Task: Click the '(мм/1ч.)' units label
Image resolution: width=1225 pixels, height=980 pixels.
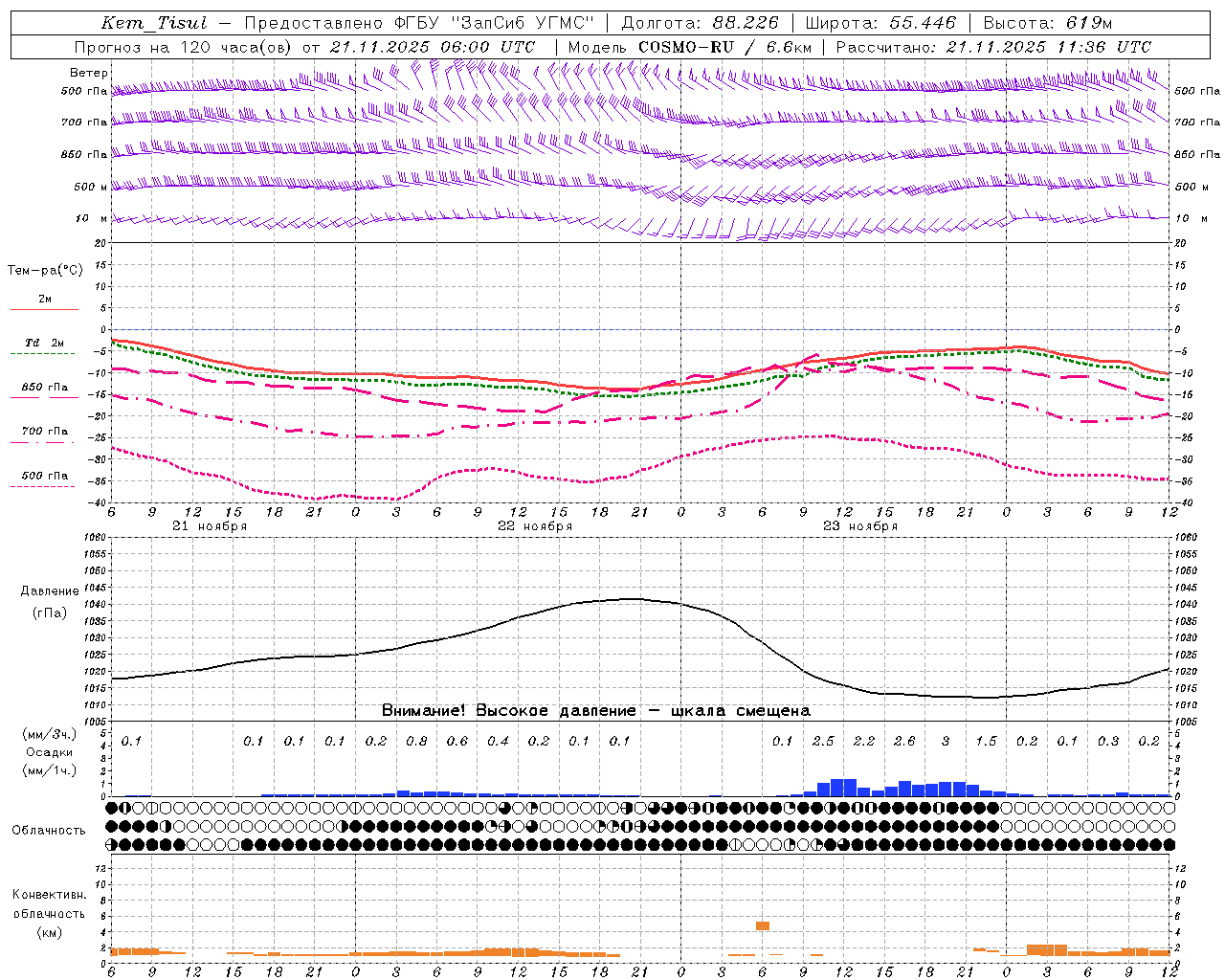Action: (x=49, y=770)
